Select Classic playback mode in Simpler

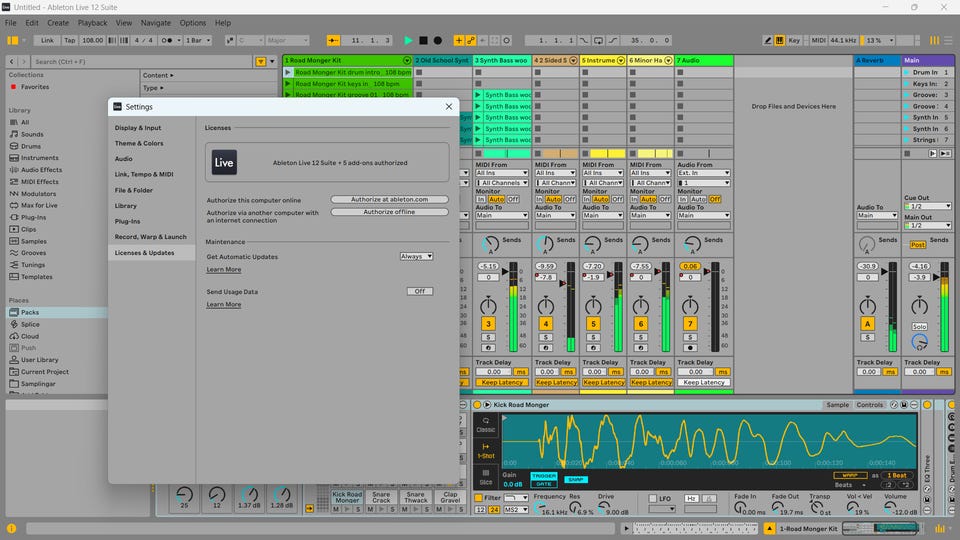[485, 424]
